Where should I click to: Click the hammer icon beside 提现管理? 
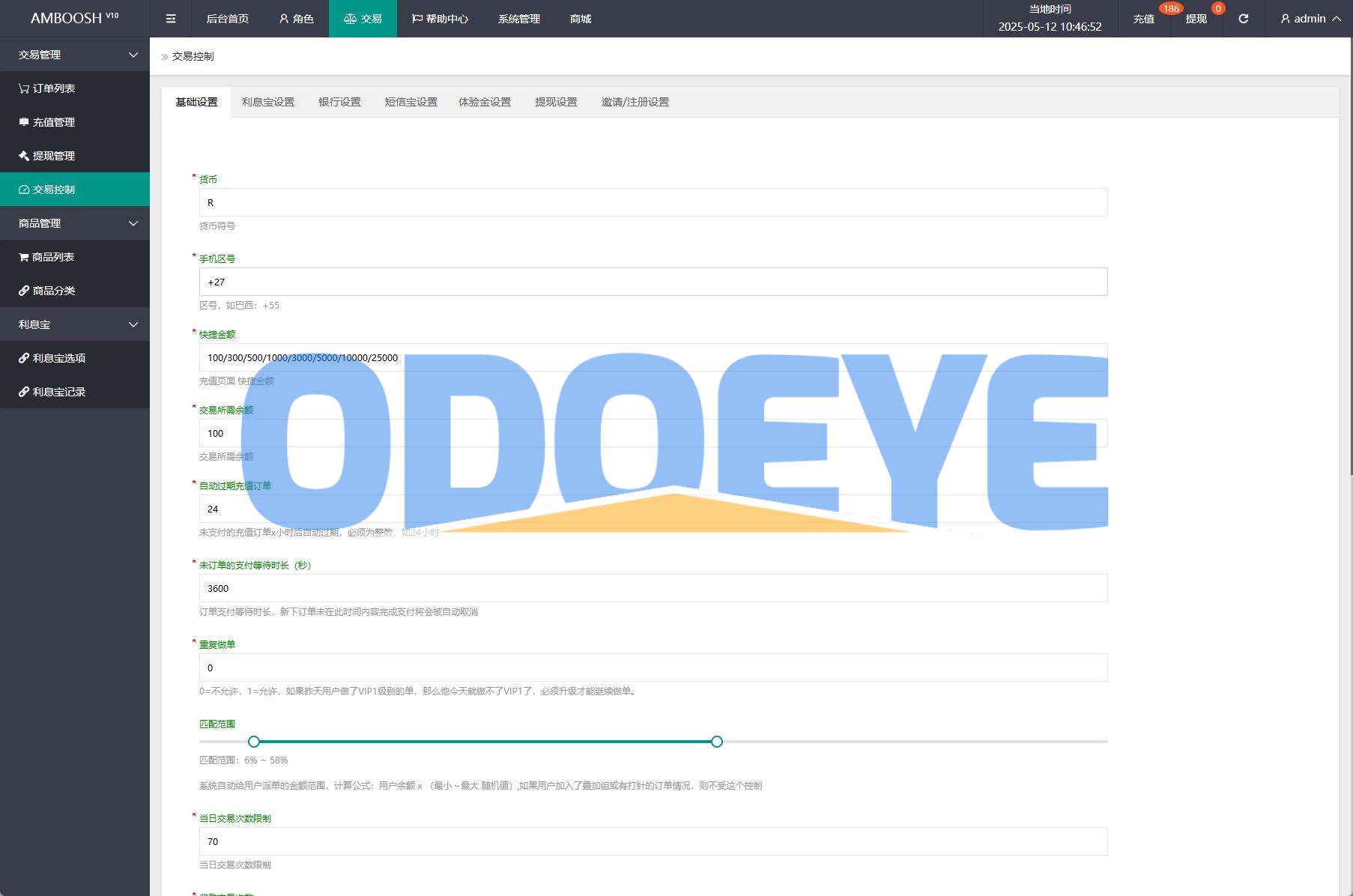point(24,156)
